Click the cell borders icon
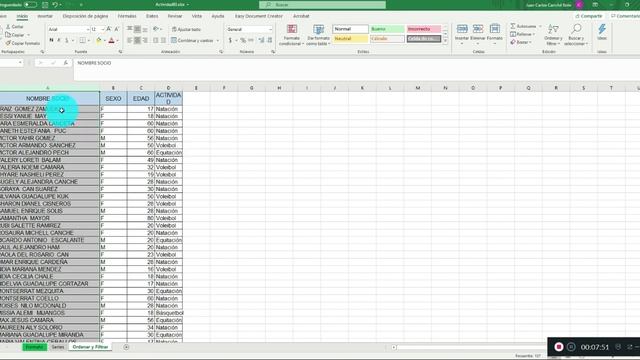The image size is (640, 360). (x=82, y=40)
